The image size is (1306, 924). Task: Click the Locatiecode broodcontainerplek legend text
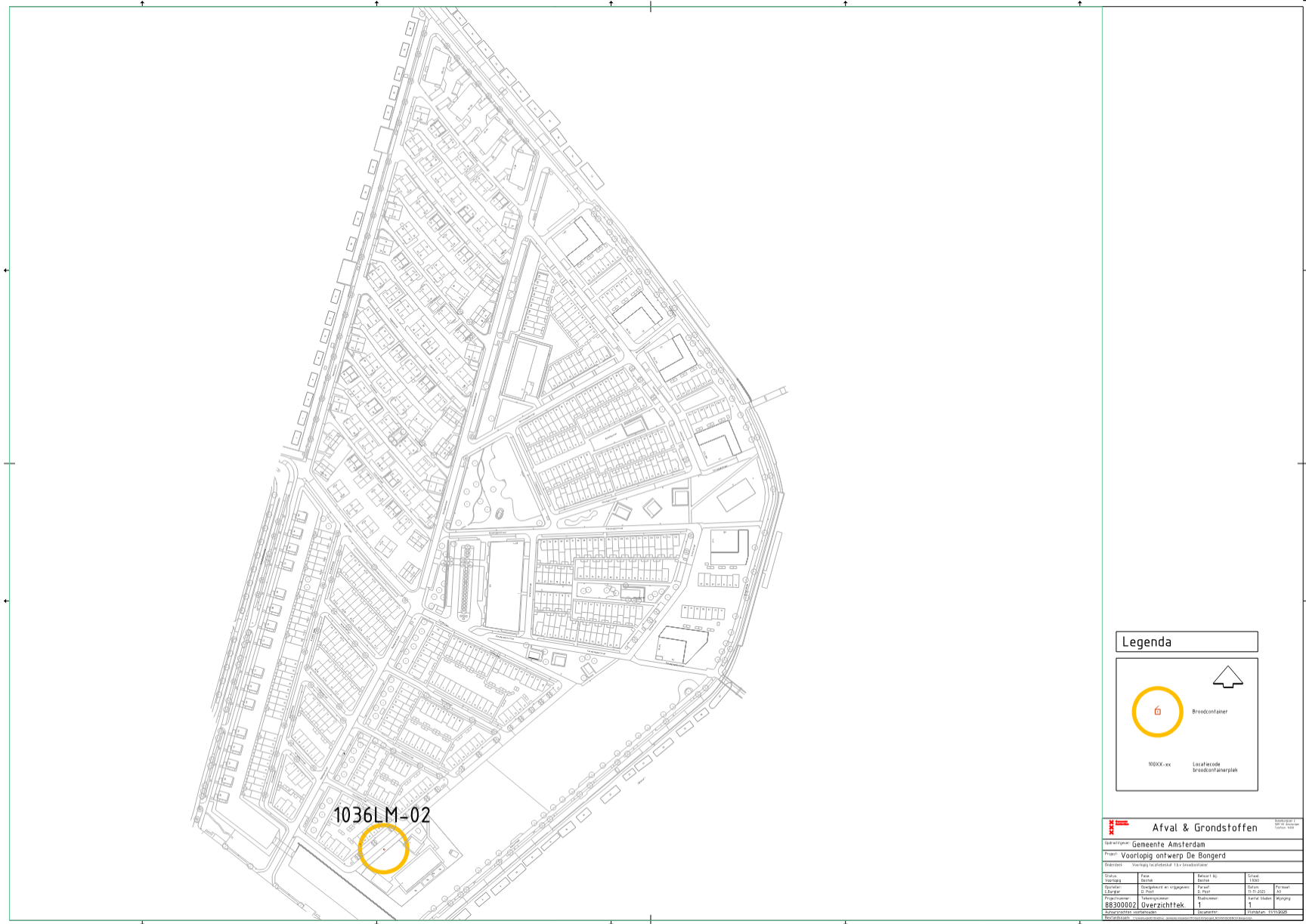pyautogui.click(x=1215, y=768)
